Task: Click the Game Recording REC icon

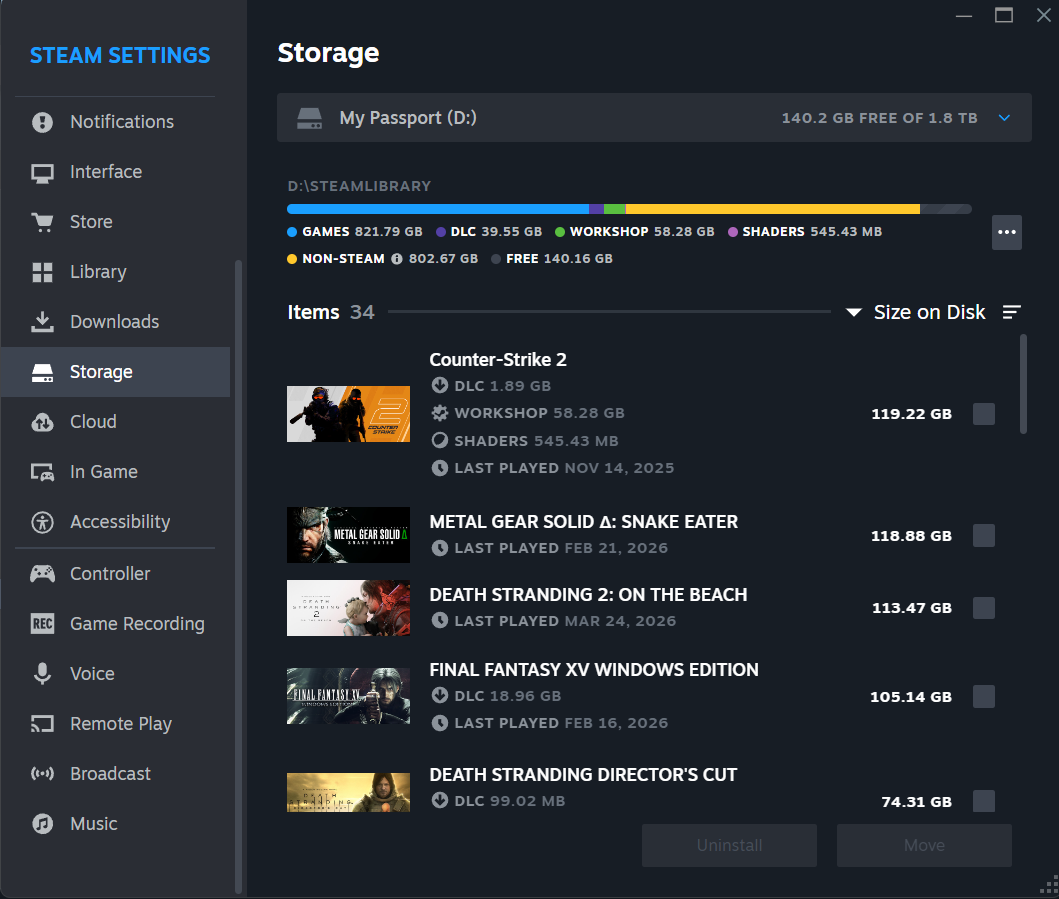Action: click(43, 623)
